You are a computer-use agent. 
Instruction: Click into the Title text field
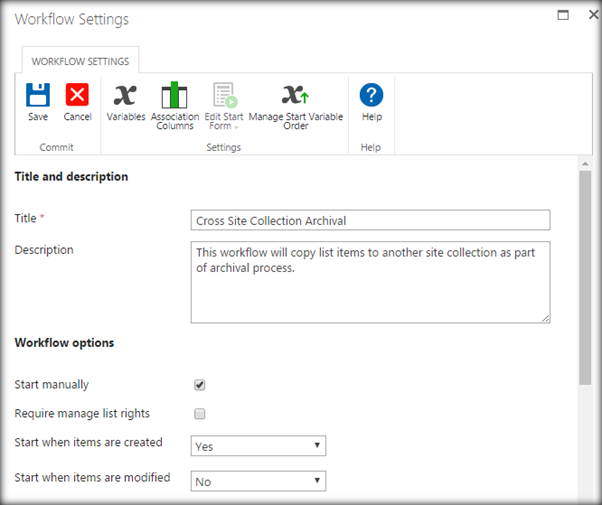[370, 220]
